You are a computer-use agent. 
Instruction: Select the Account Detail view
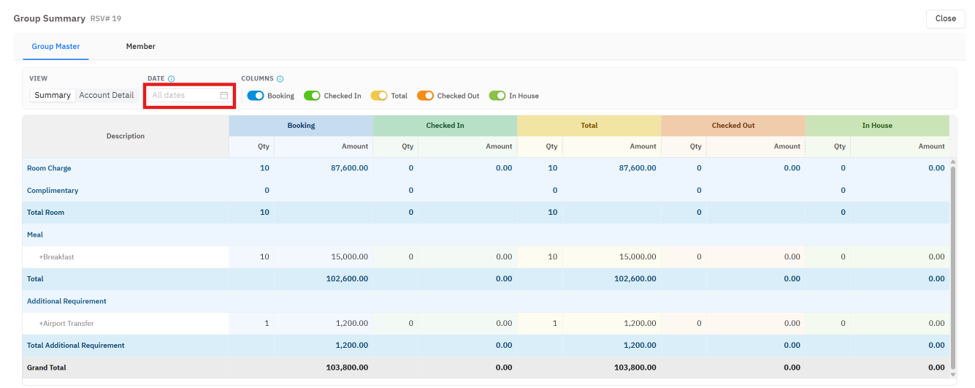point(106,96)
